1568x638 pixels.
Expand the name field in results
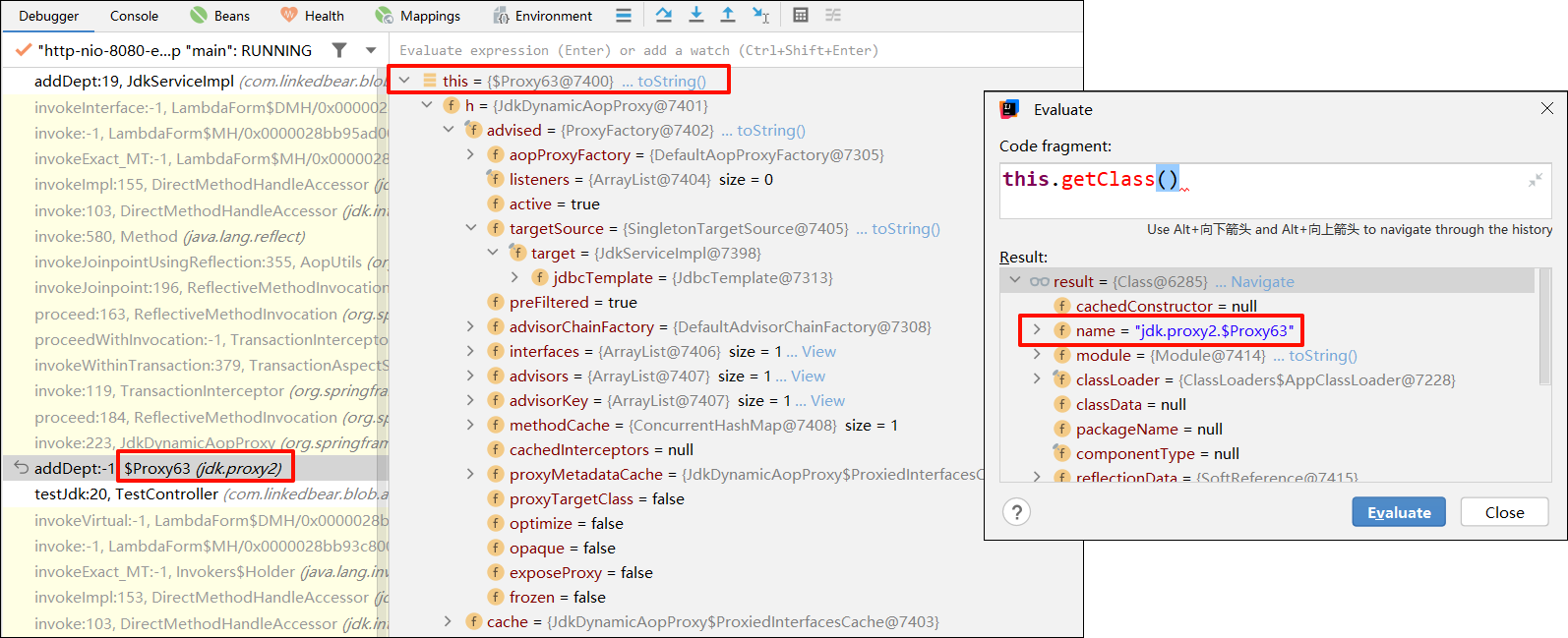tap(1037, 330)
